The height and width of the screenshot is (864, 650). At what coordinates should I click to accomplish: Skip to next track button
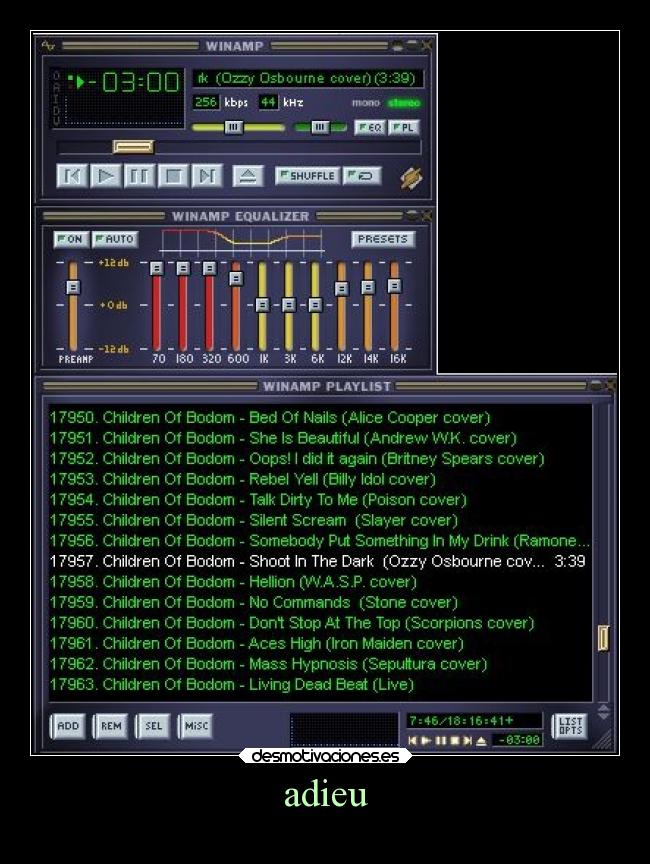click(207, 177)
